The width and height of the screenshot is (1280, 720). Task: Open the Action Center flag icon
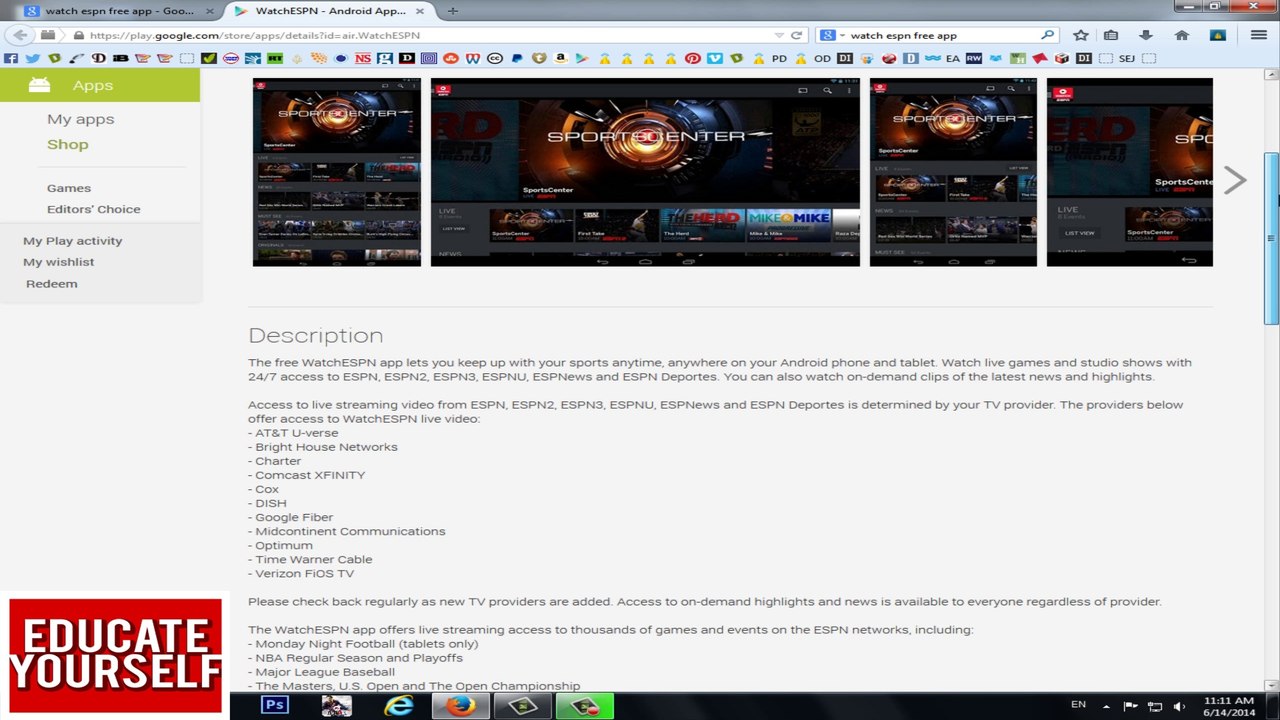[1131, 706]
